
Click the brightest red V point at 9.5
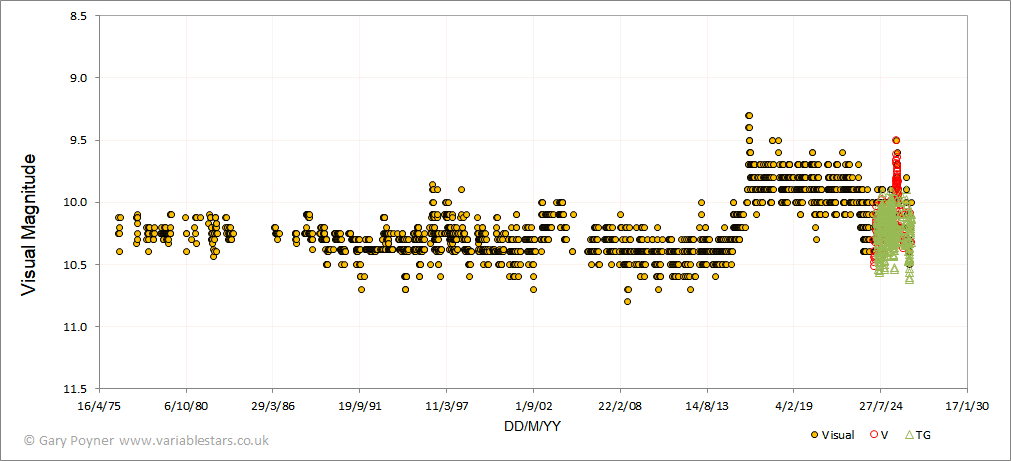pyautogui.click(x=896, y=140)
